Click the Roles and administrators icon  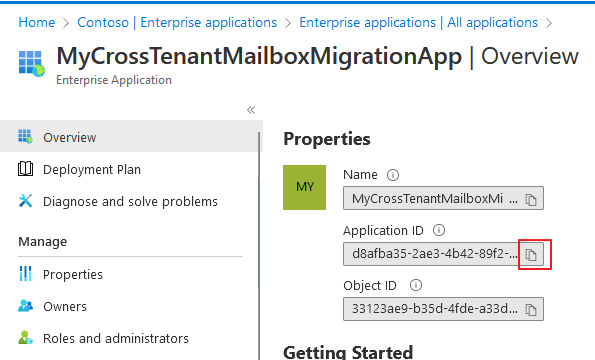click(x=25, y=338)
